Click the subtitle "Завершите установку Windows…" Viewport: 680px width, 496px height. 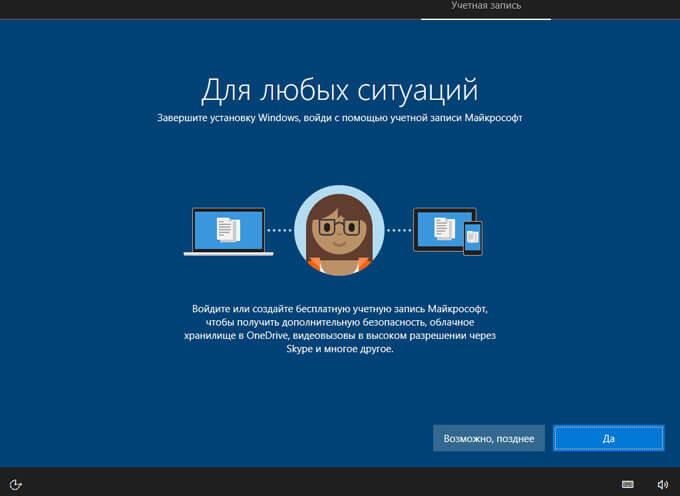click(340, 118)
